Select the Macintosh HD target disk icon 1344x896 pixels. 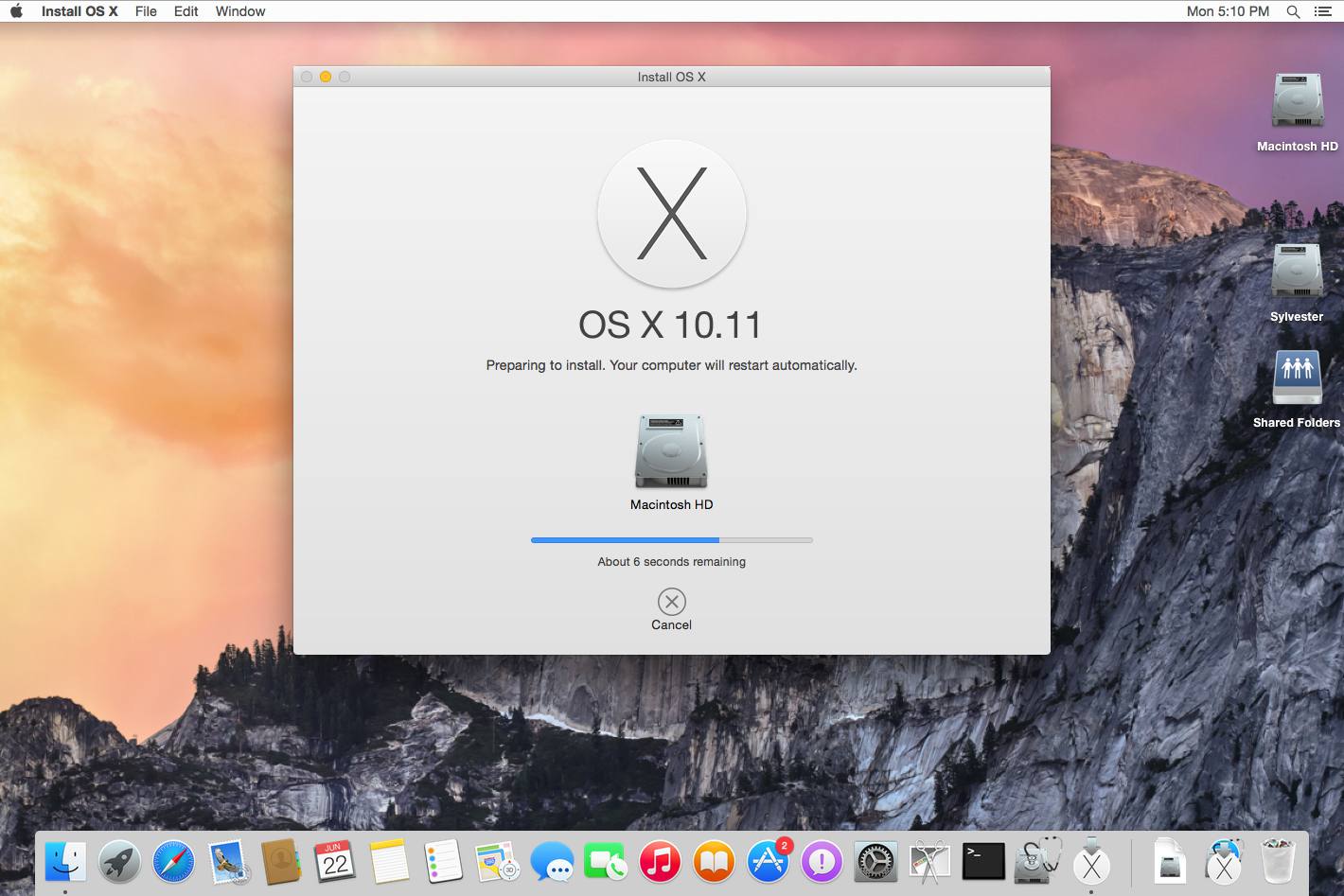click(x=671, y=451)
